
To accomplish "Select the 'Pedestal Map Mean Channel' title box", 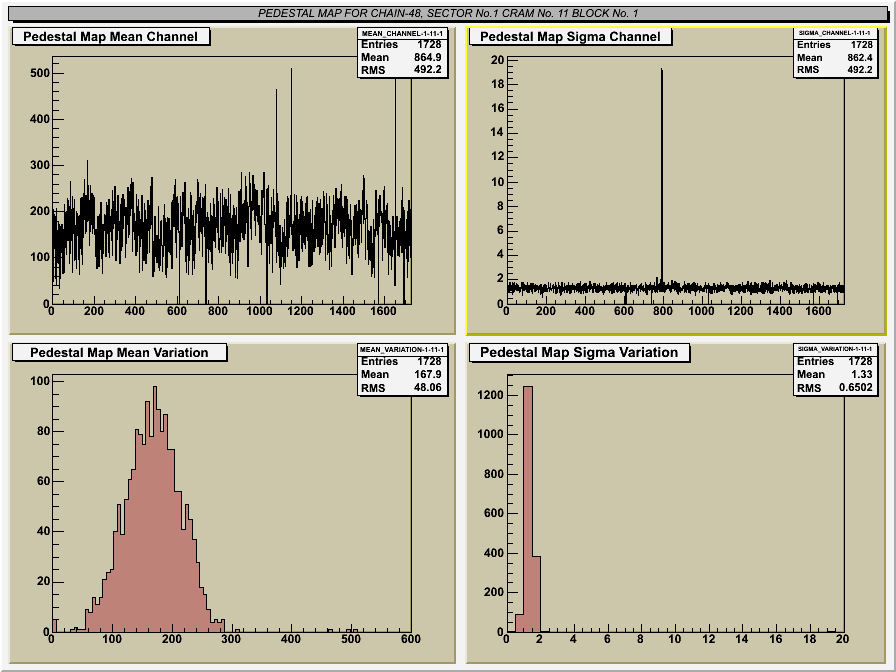I will (x=111, y=37).
